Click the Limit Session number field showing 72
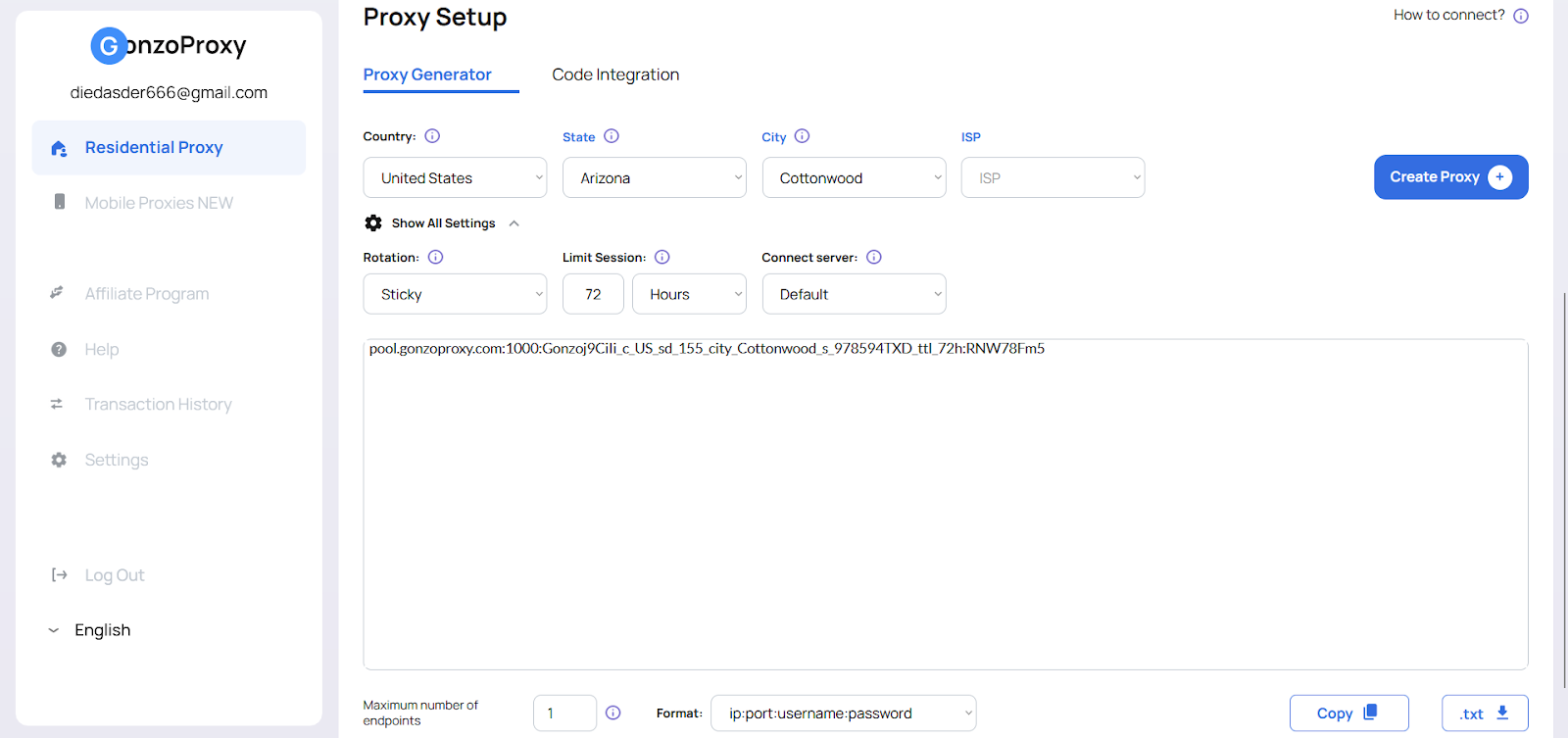Viewport: 1568px width, 738px height. point(593,294)
